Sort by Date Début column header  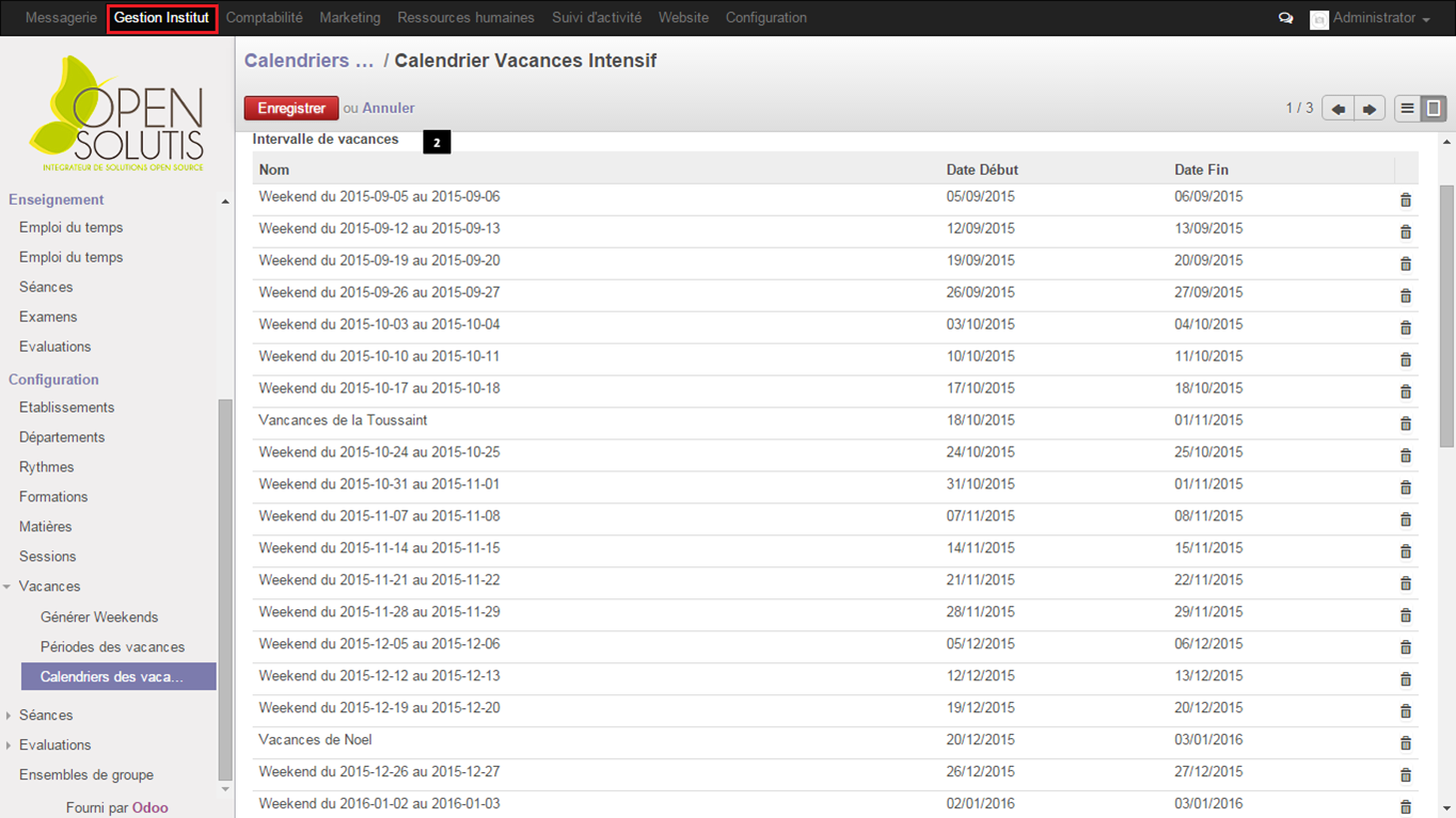pos(982,170)
